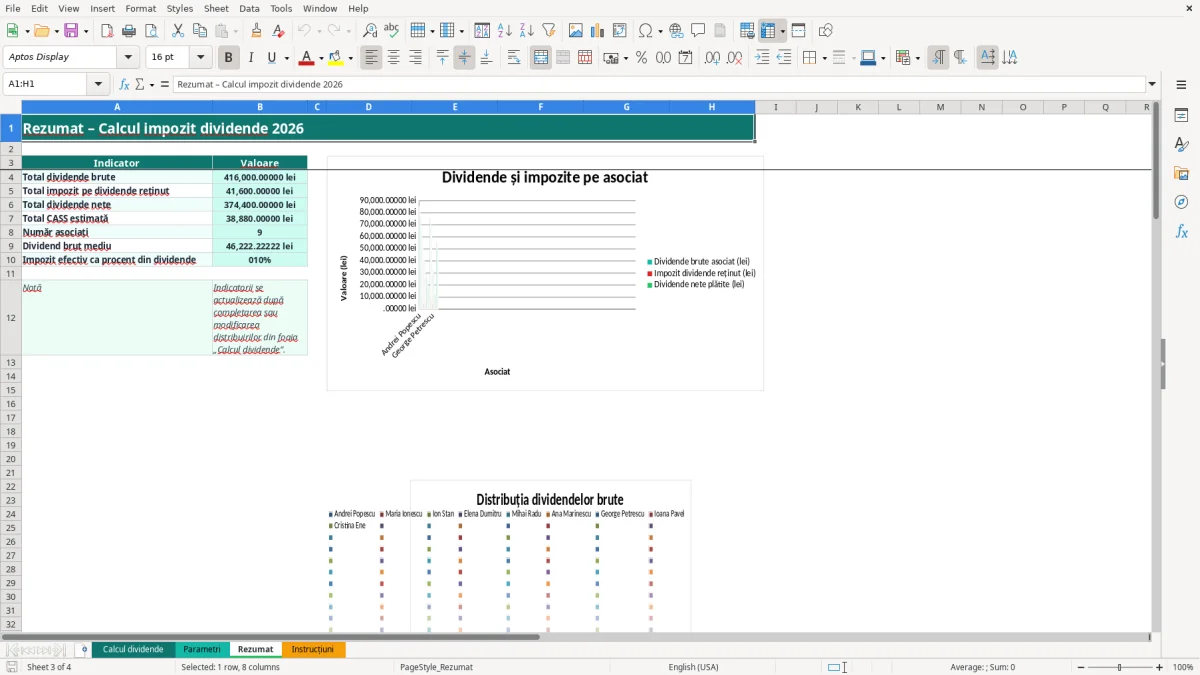This screenshot has width=1200, height=675.
Task: Toggle Center Horizontally alignment
Action: 394,58
